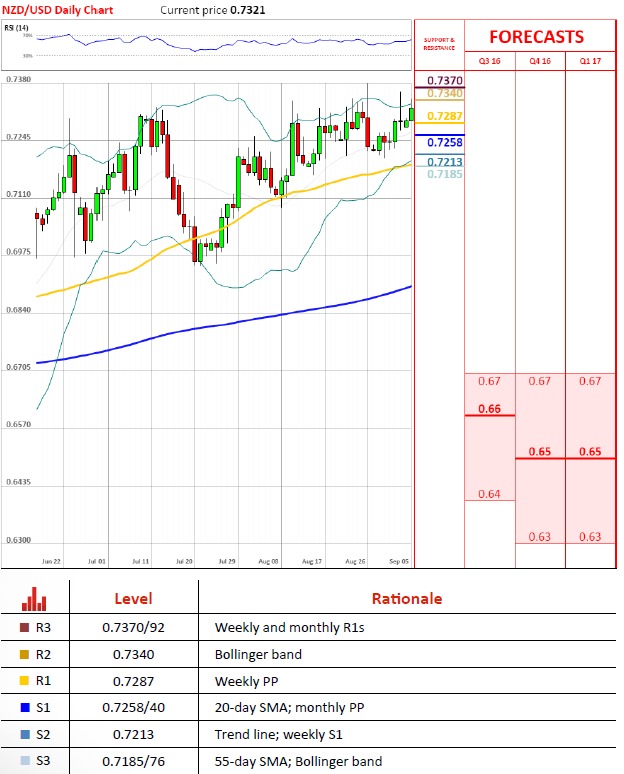Click the R3 dark red color swatch
This screenshot has height=774, width=624.
(x=24, y=627)
